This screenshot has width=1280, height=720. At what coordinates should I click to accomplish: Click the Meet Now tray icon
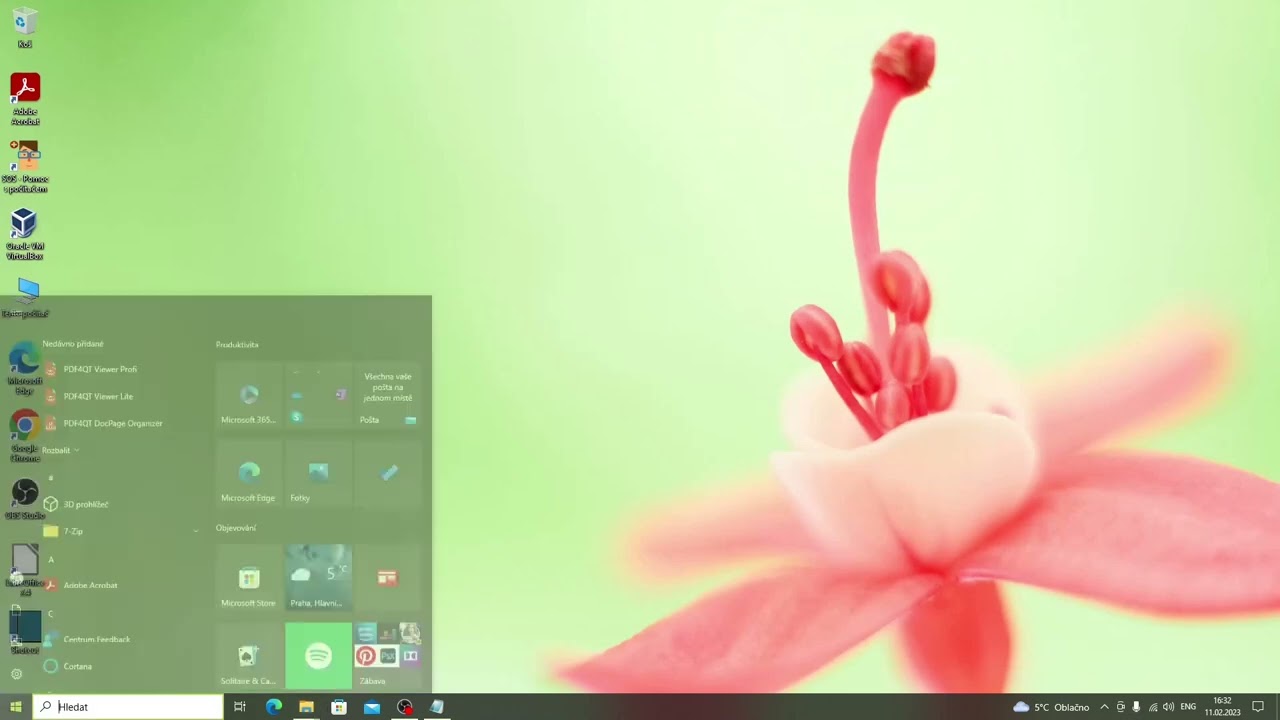point(1120,707)
